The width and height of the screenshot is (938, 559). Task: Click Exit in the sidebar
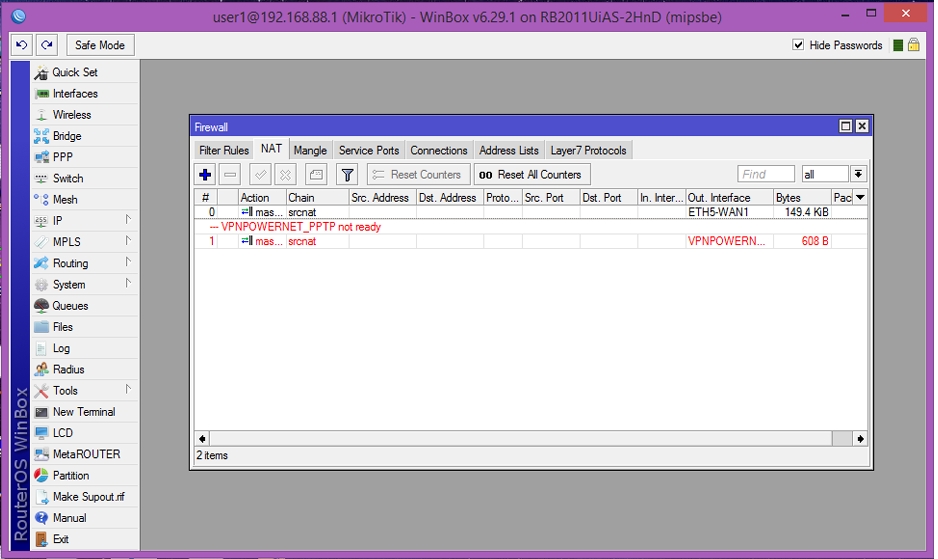coord(60,539)
